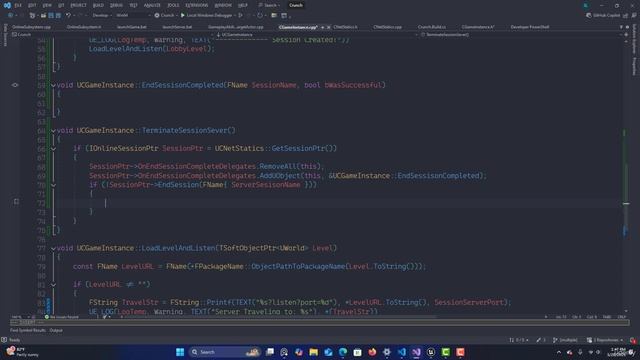
Task: Open Firefox from the taskbar
Action: click(372, 352)
